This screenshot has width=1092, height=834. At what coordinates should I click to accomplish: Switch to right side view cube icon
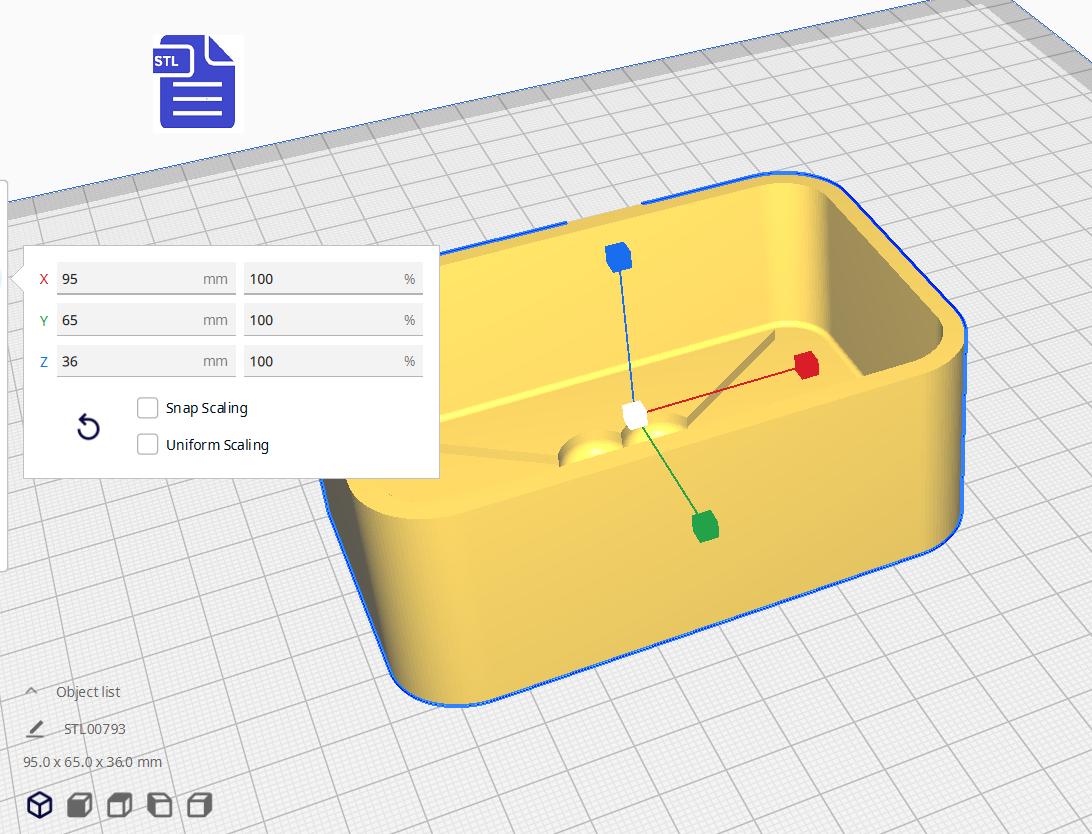click(200, 805)
